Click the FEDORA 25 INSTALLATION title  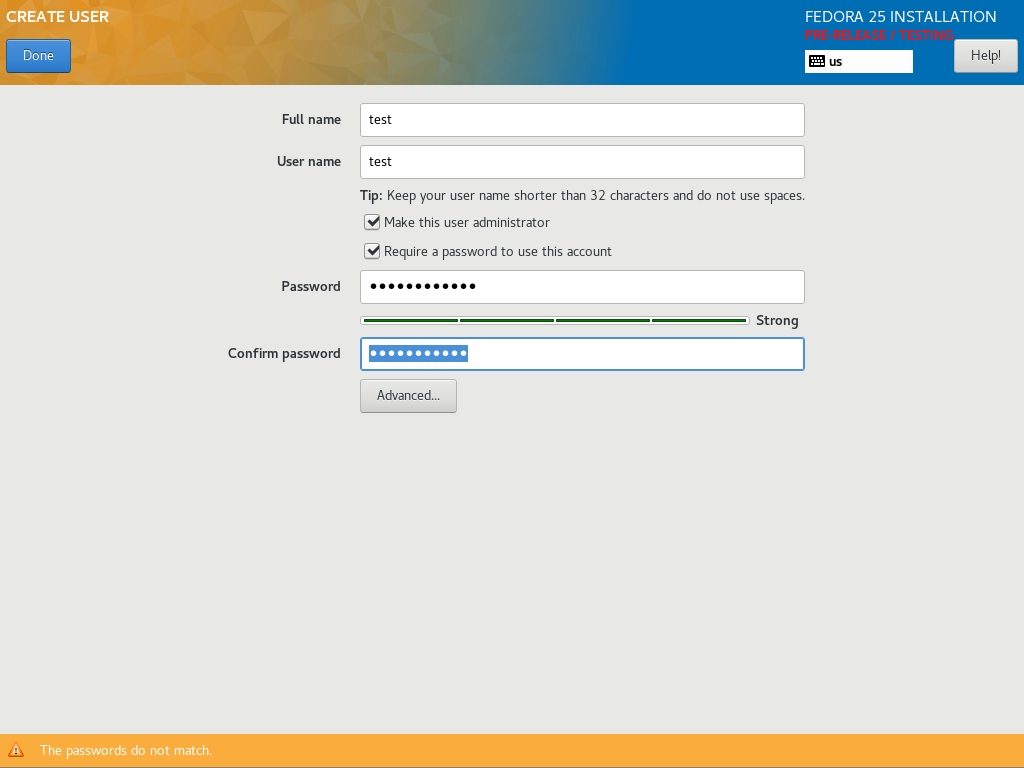[x=901, y=17]
